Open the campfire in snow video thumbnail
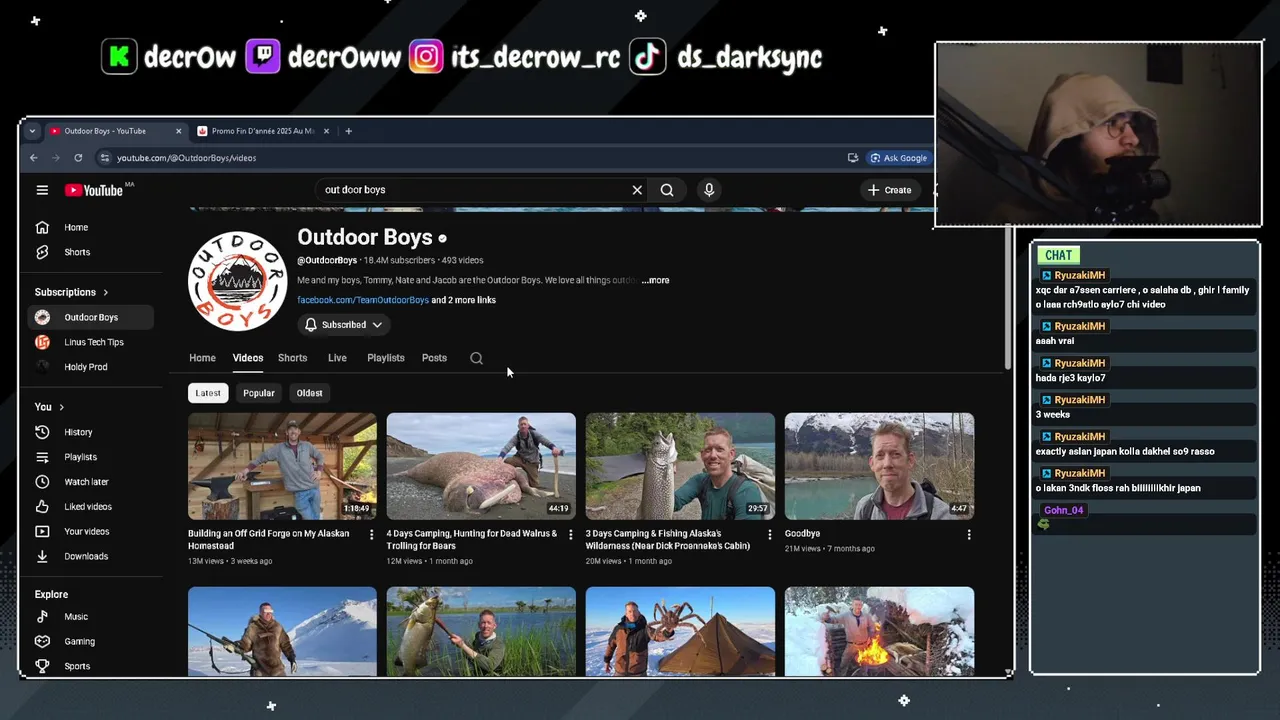This screenshot has height=720, width=1280. [879, 632]
